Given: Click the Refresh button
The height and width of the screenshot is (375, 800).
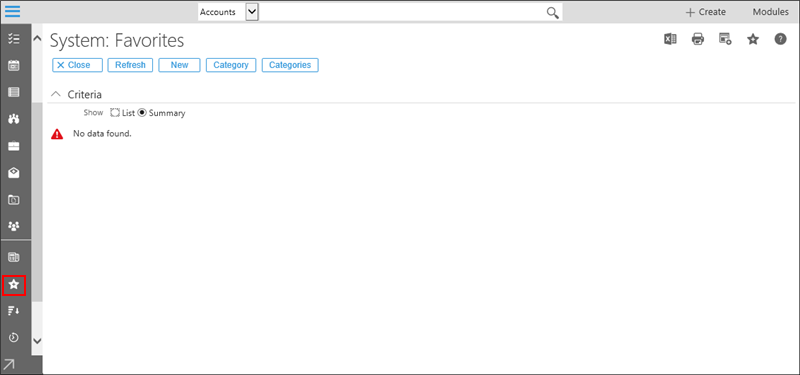Looking at the screenshot, I should click(130, 65).
